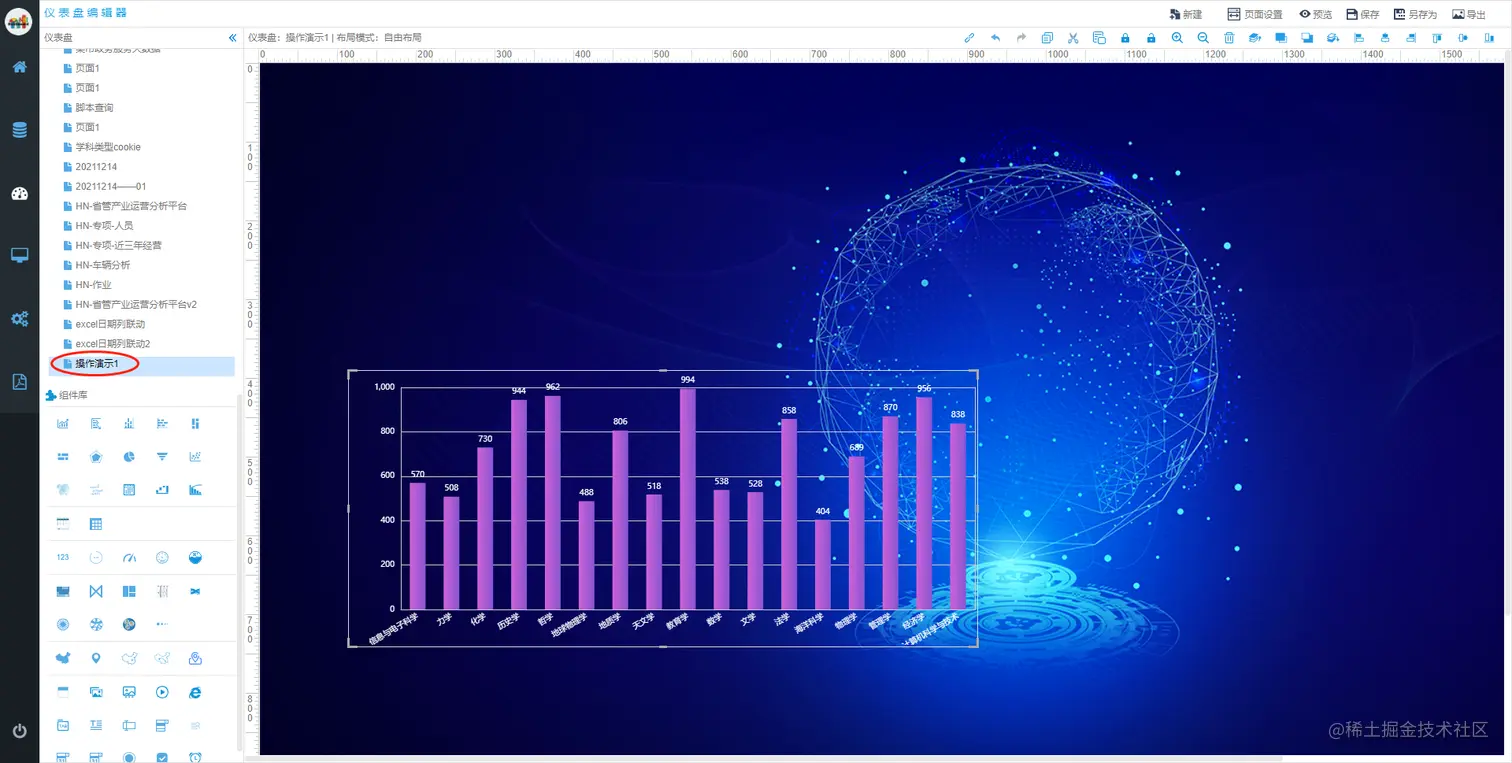Open 页面设置 page settings

pyautogui.click(x=1254, y=14)
